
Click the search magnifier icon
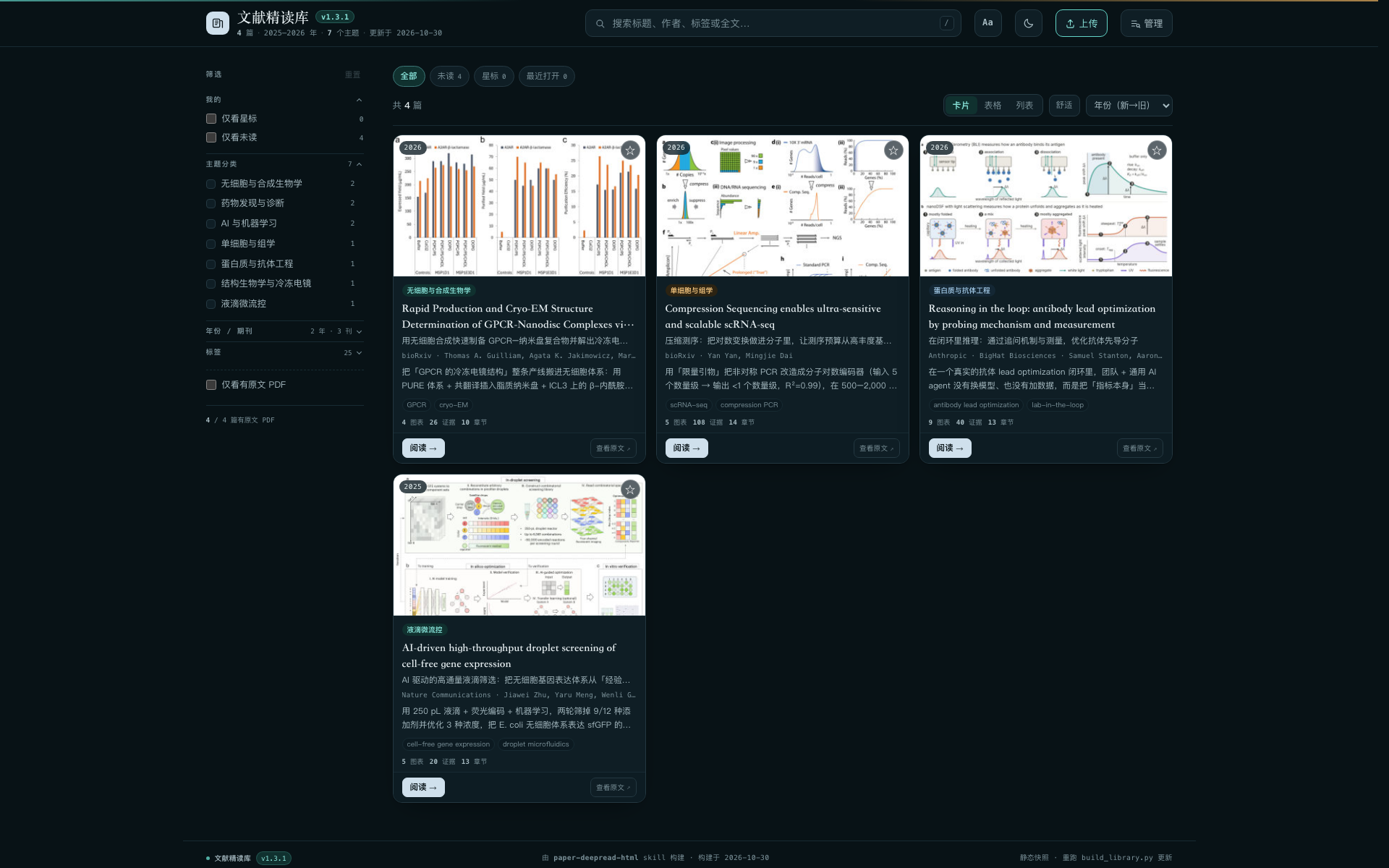(600, 24)
